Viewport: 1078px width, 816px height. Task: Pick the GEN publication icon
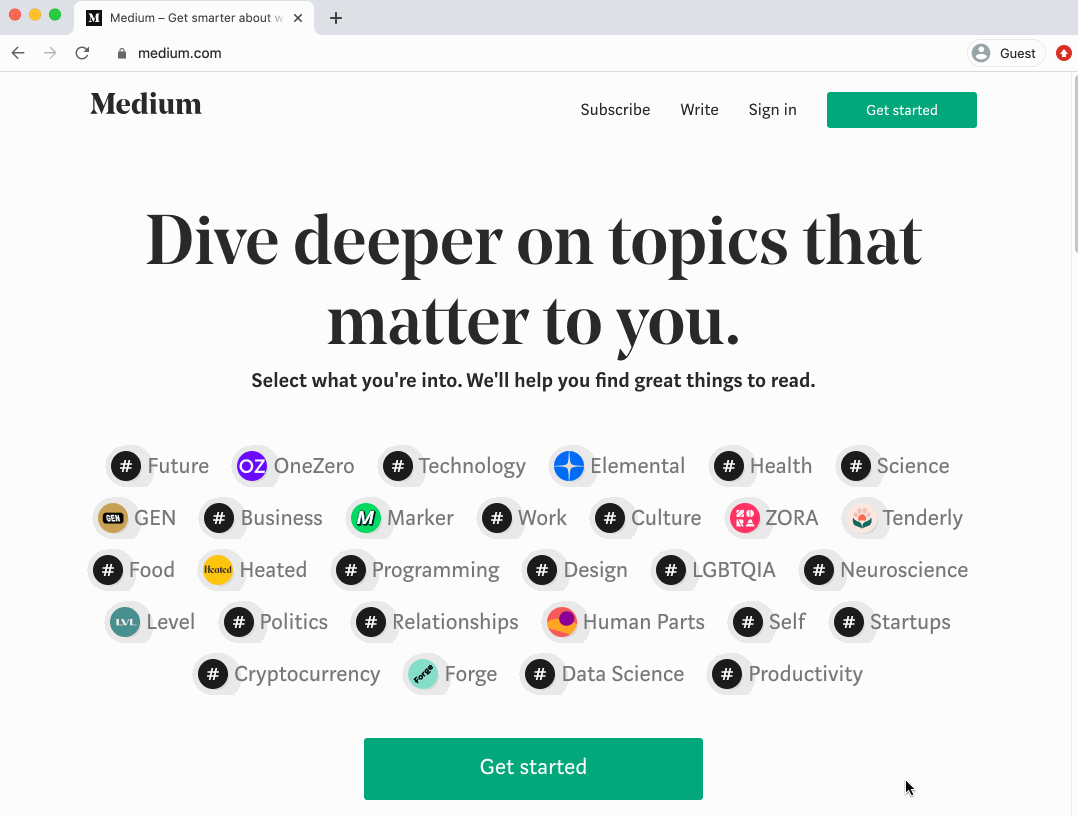click(113, 518)
